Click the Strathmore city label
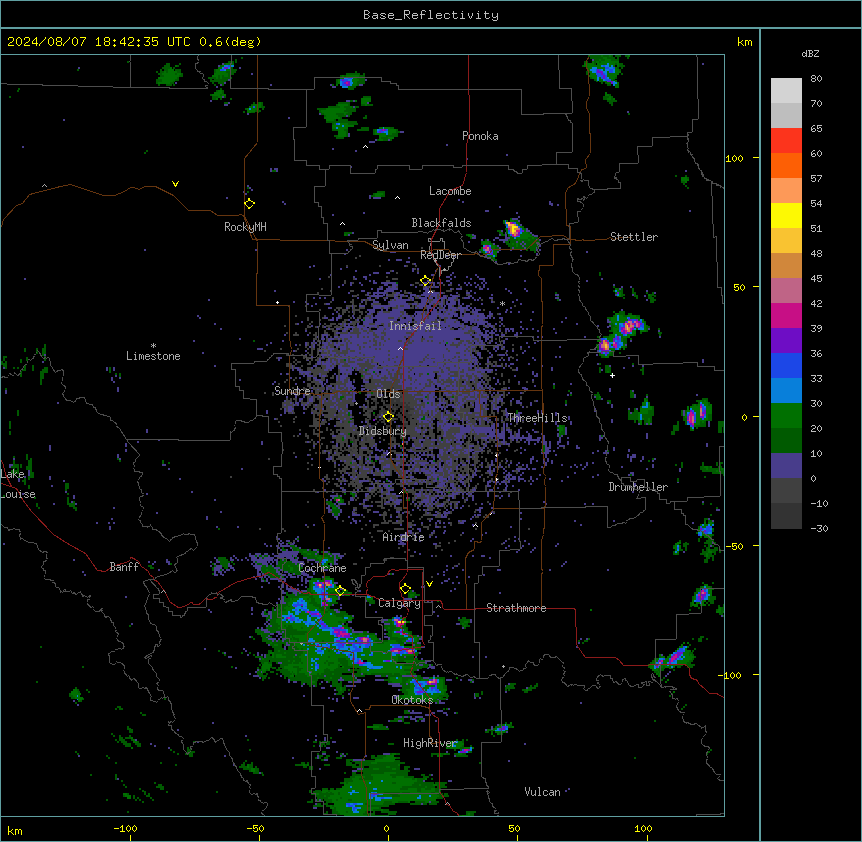Viewport: 862px width, 842px height. pyautogui.click(x=516, y=608)
